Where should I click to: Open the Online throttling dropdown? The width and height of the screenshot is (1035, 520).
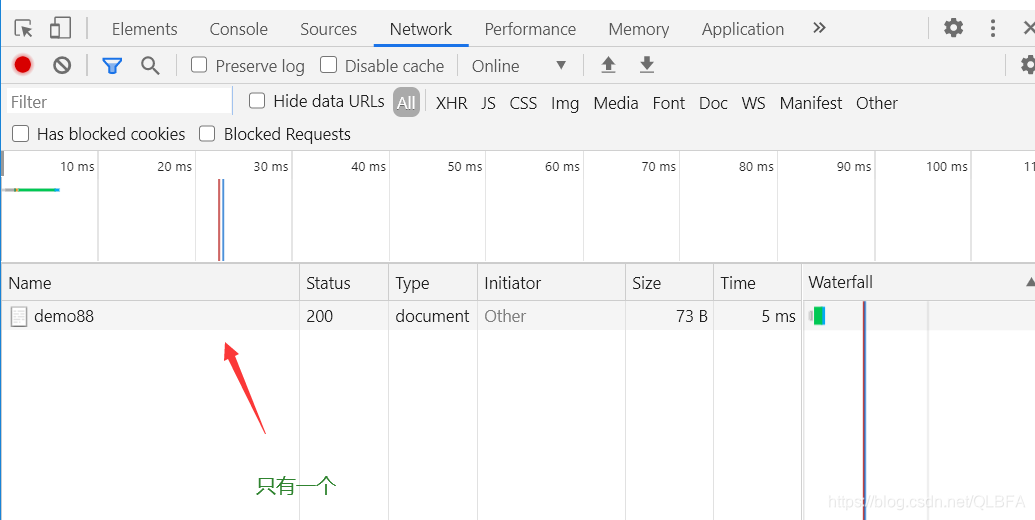click(519, 65)
